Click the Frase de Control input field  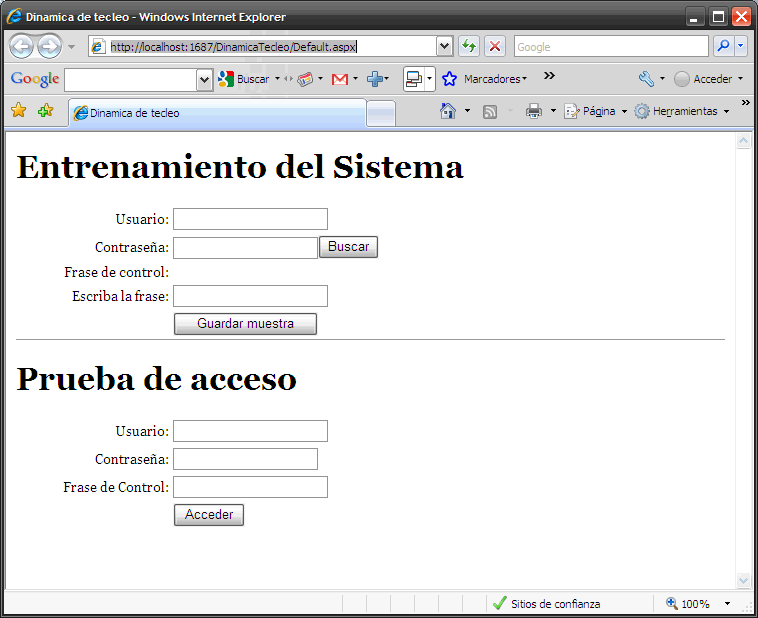pyautogui.click(x=250, y=487)
